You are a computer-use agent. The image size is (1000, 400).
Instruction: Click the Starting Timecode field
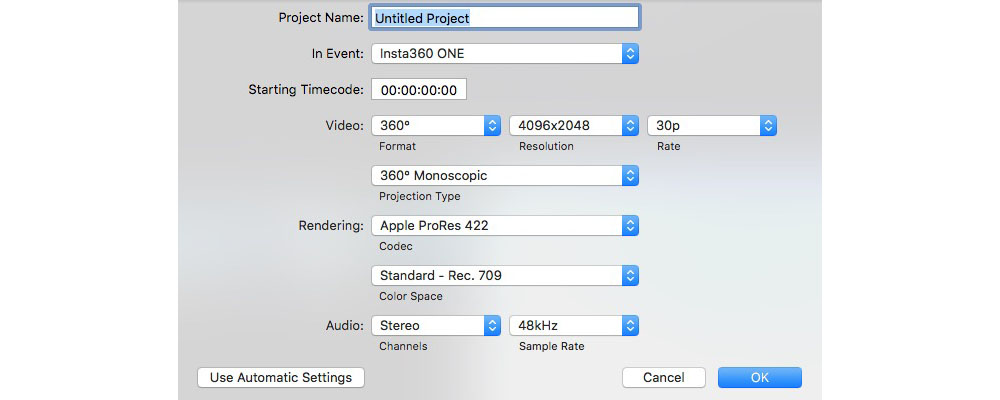click(x=418, y=90)
